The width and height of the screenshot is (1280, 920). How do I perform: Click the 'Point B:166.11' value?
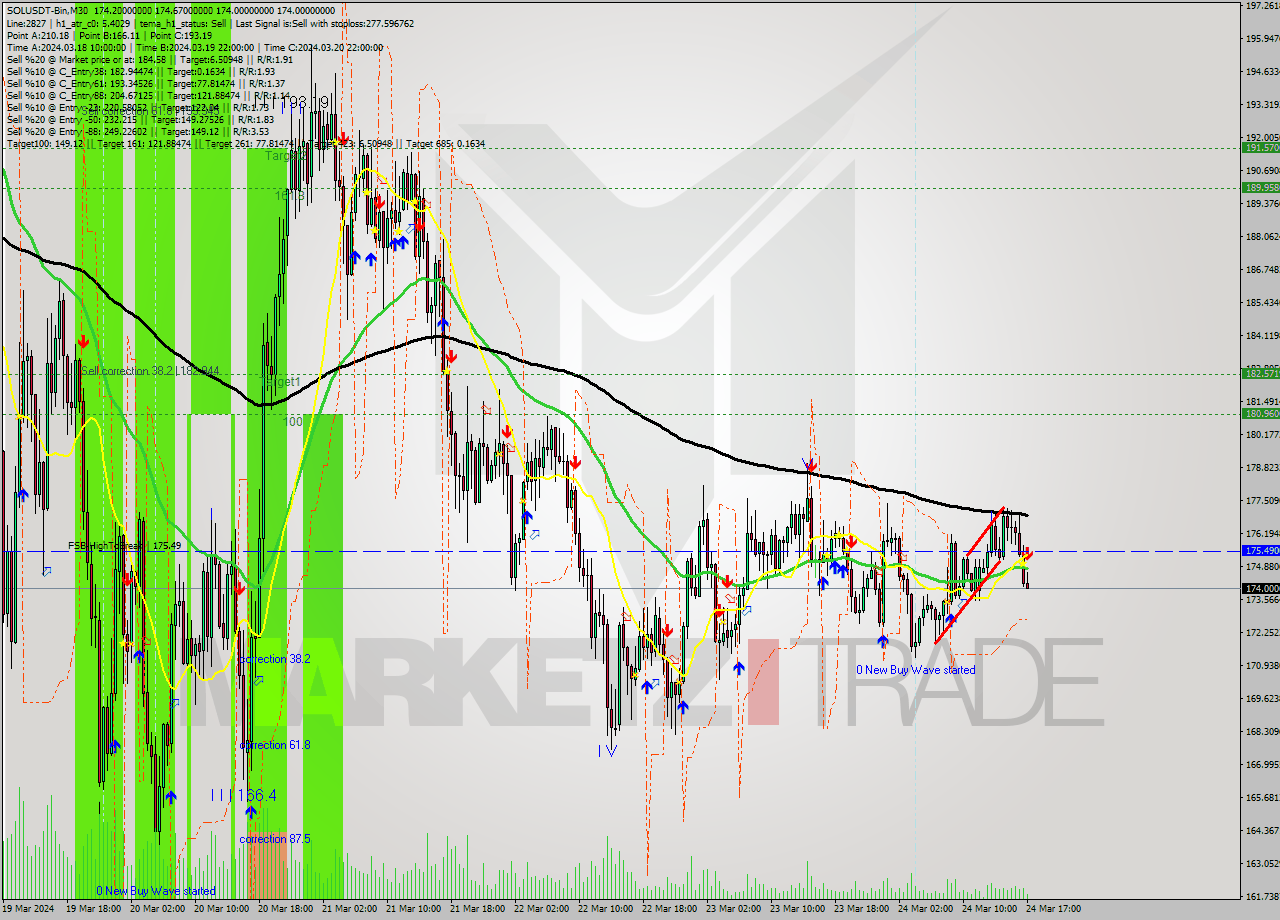coord(108,35)
